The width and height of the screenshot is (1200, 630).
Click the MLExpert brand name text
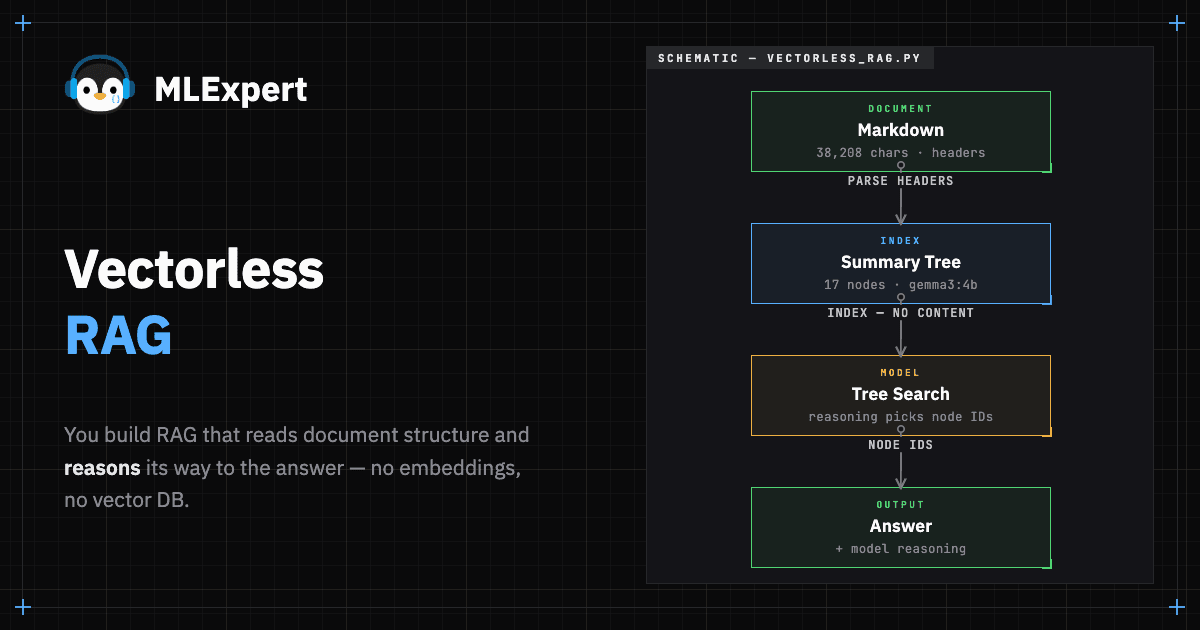[231, 90]
